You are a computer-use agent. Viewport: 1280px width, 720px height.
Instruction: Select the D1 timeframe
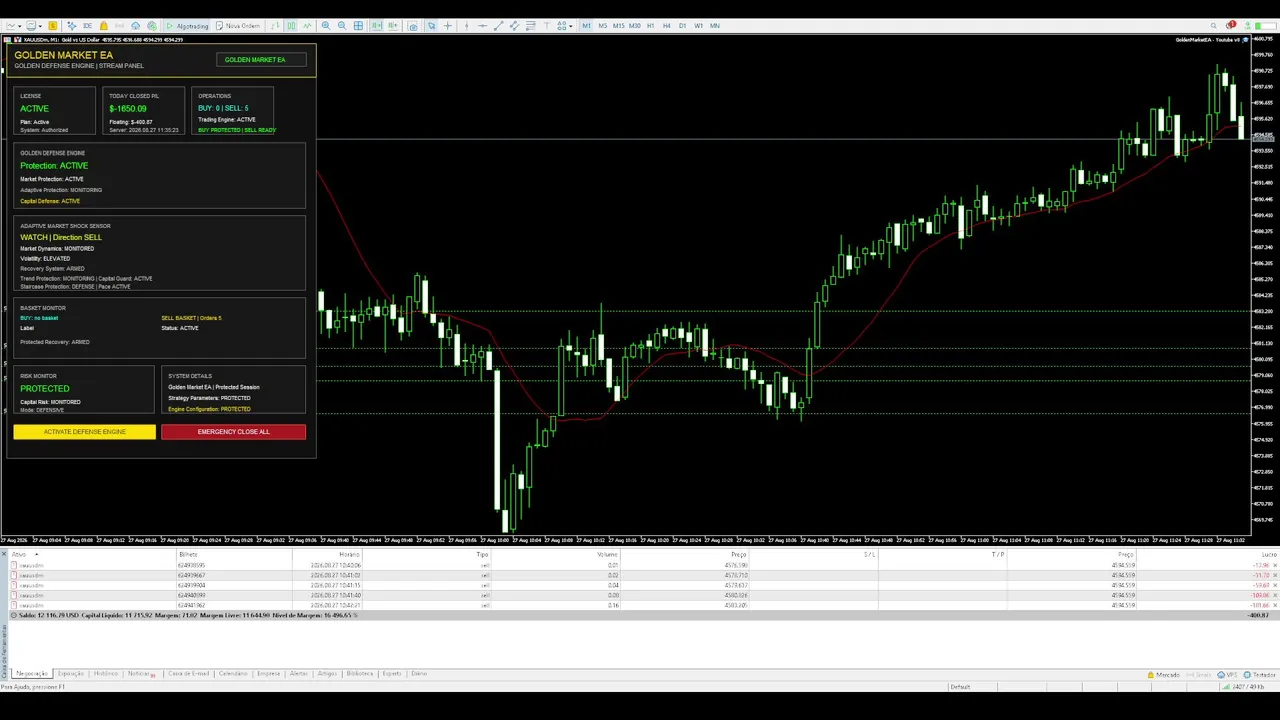coord(682,26)
